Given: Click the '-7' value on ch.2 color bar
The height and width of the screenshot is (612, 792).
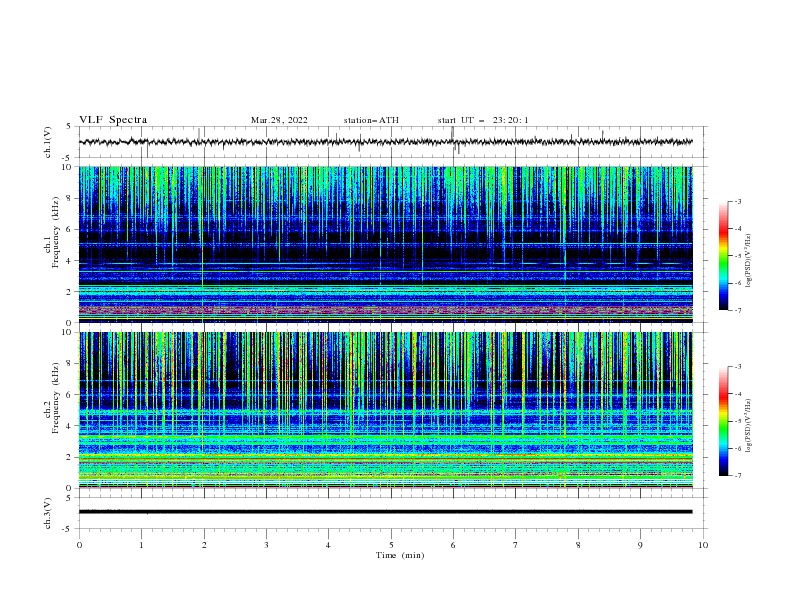Looking at the screenshot, I should (x=737, y=475).
